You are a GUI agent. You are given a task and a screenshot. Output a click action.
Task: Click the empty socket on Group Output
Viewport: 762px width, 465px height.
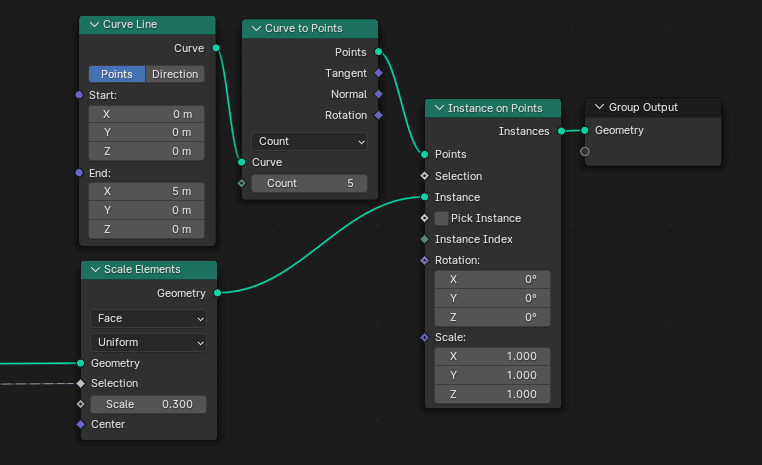click(585, 152)
